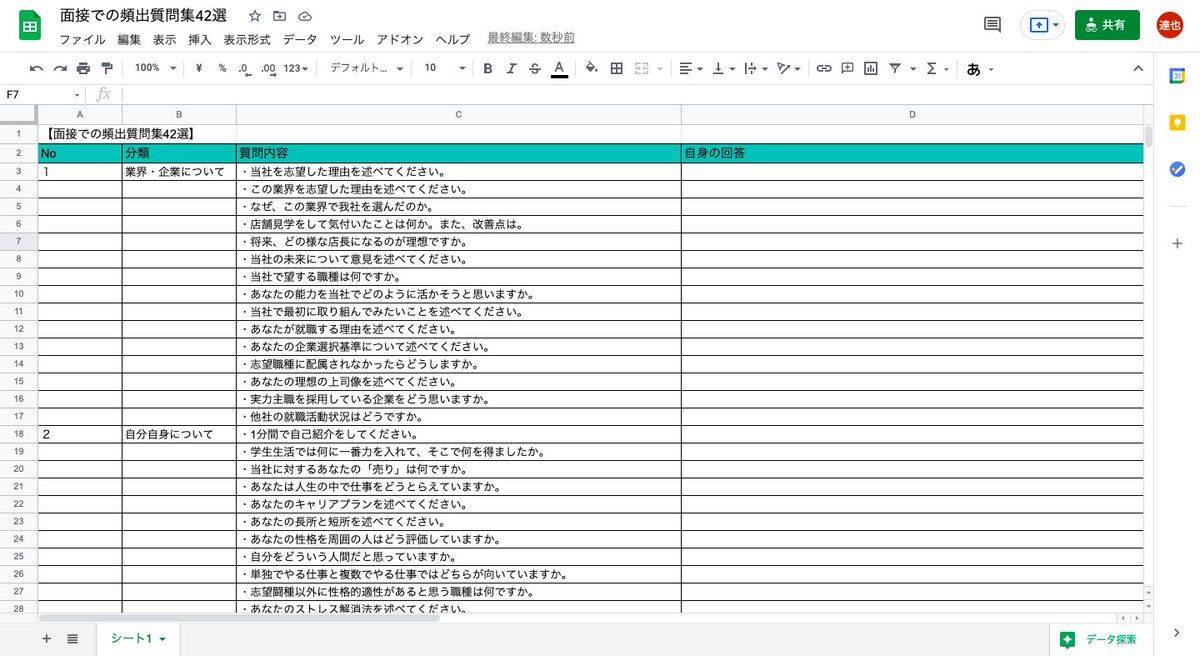The height and width of the screenshot is (656, 1200).
Task: Open the font size 10 dropdown
Action: point(445,68)
